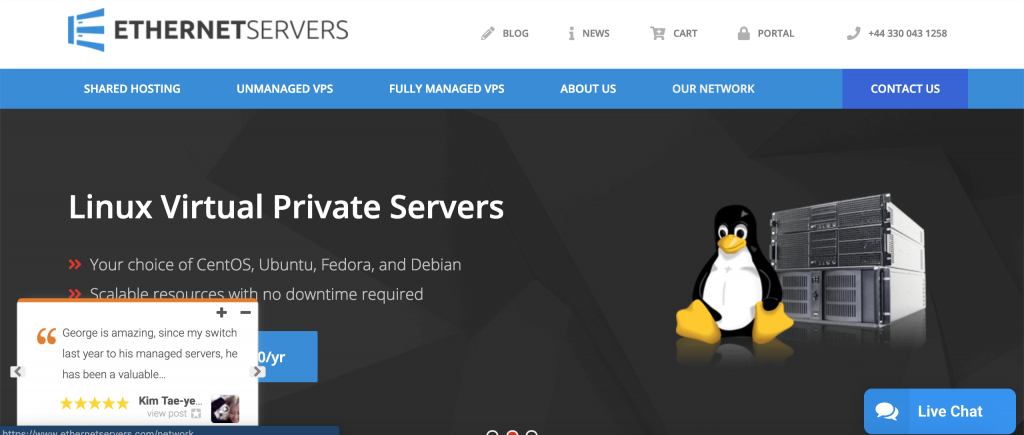Click the 'Your choice of CentOS, Ubuntu' text
This screenshot has width=1024, height=435.
(x=276, y=265)
